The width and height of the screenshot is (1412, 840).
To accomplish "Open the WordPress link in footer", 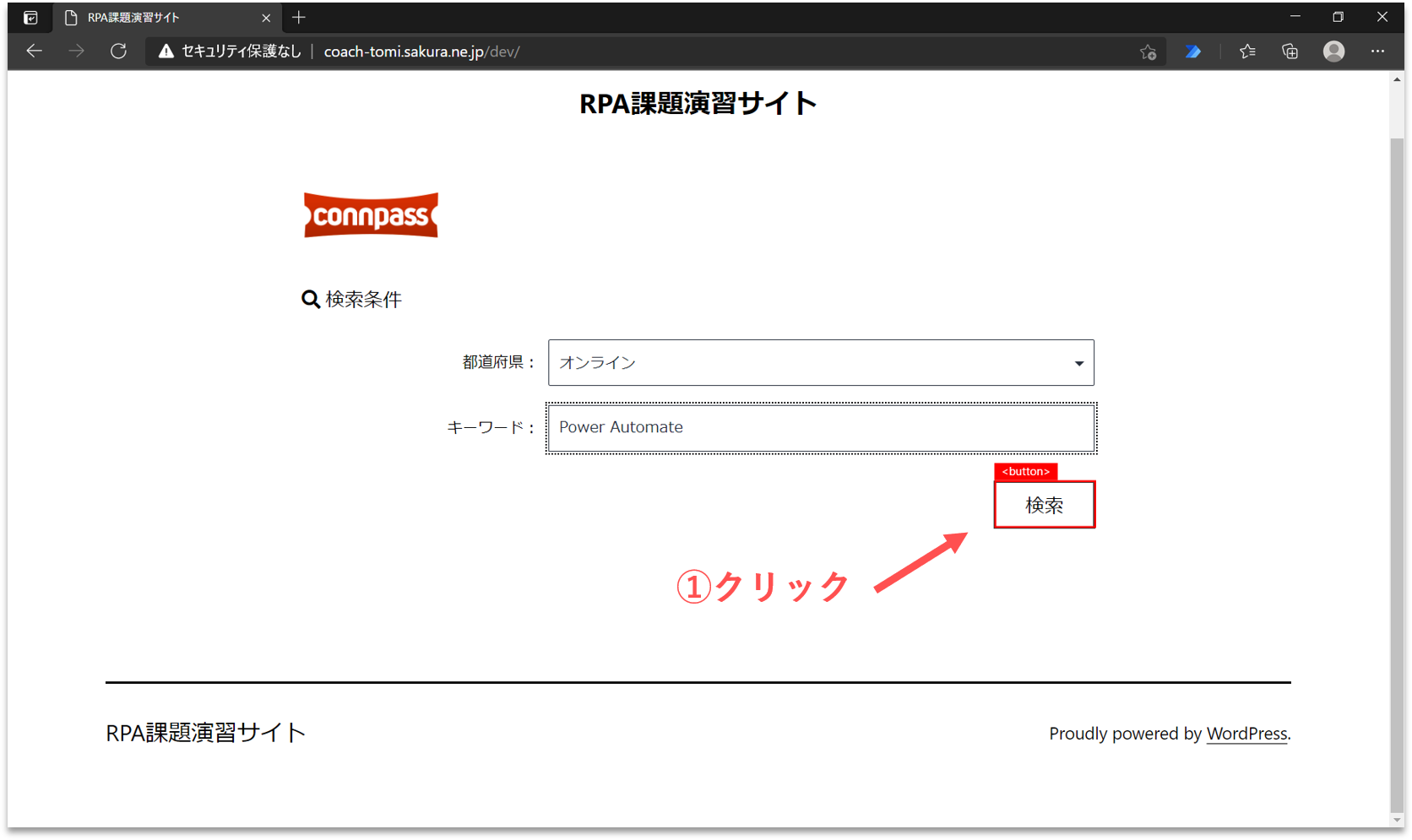I will 1246,734.
